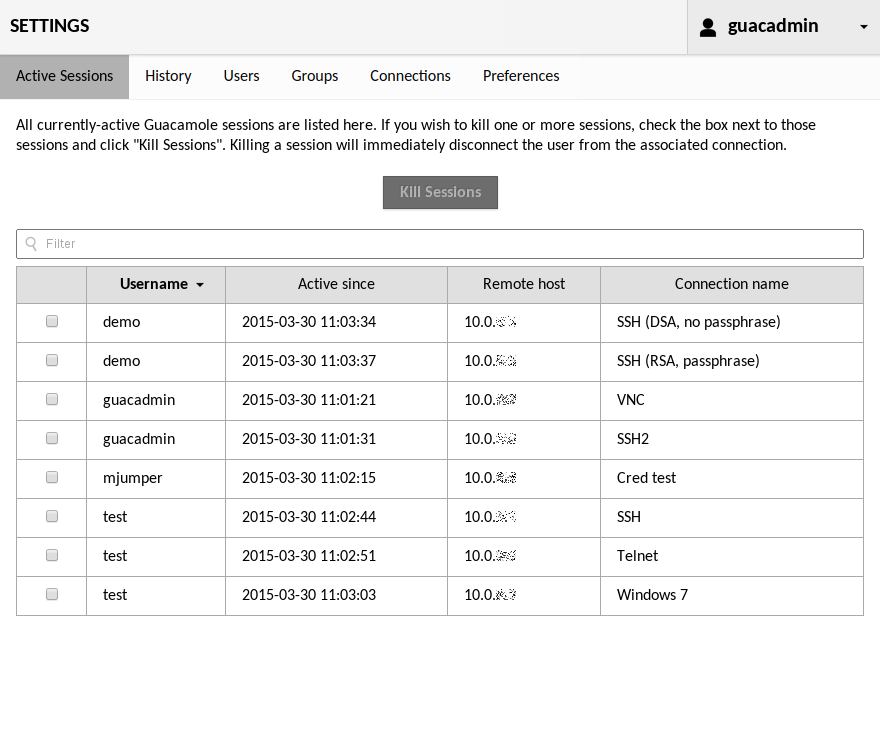Switch to the History tab

(x=168, y=75)
